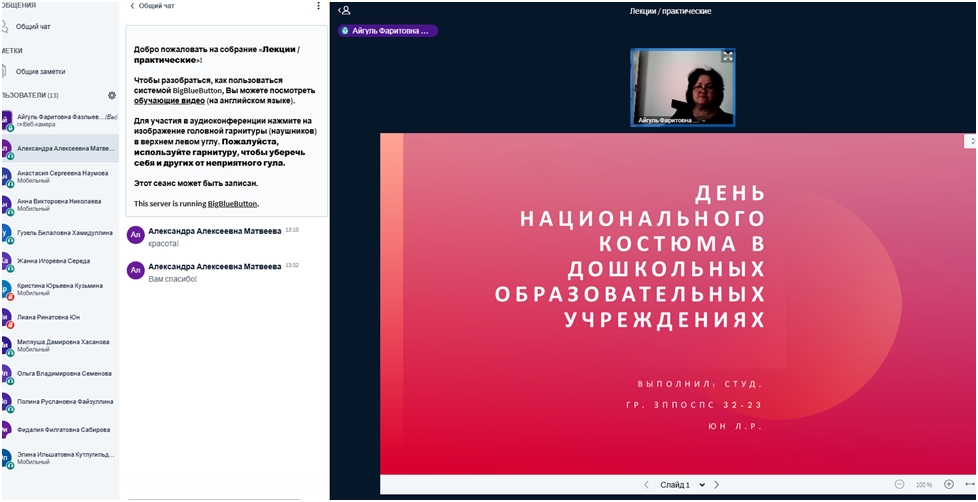Click the 100 % zoom reset indicator

coord(923,485)
